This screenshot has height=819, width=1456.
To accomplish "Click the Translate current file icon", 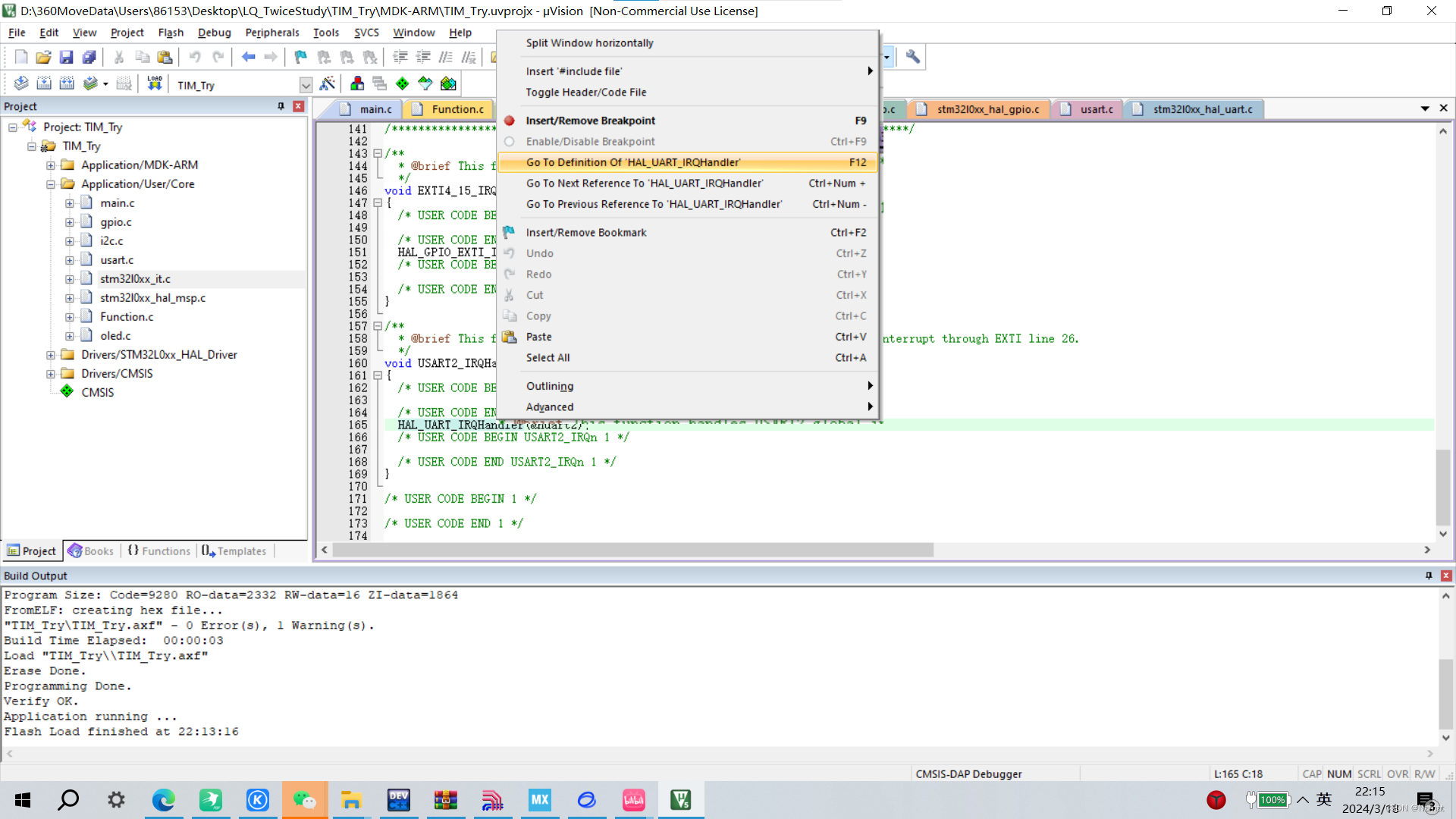I will click(x=21, y=83).
